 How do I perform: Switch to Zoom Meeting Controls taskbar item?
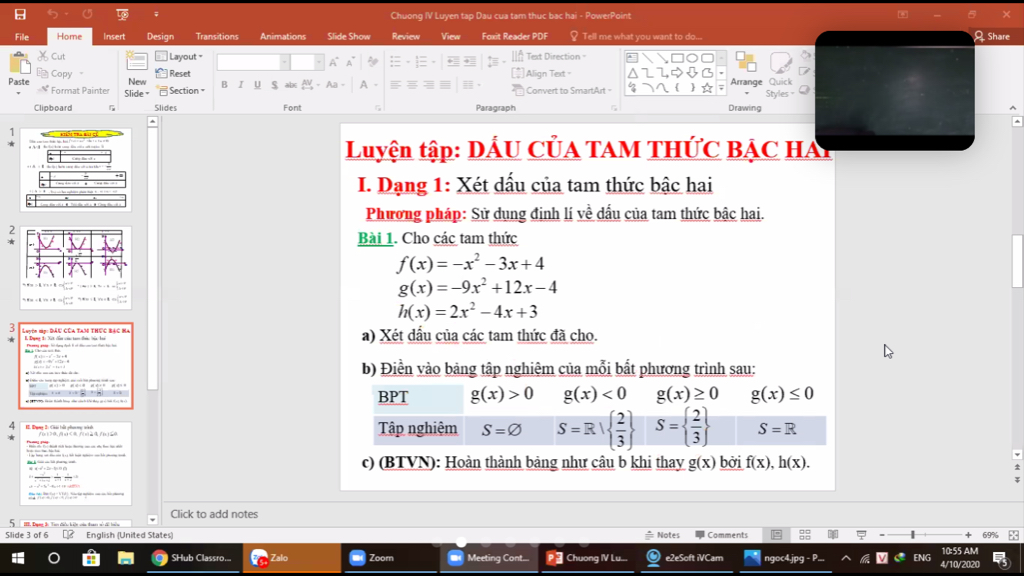pos(488,558)
